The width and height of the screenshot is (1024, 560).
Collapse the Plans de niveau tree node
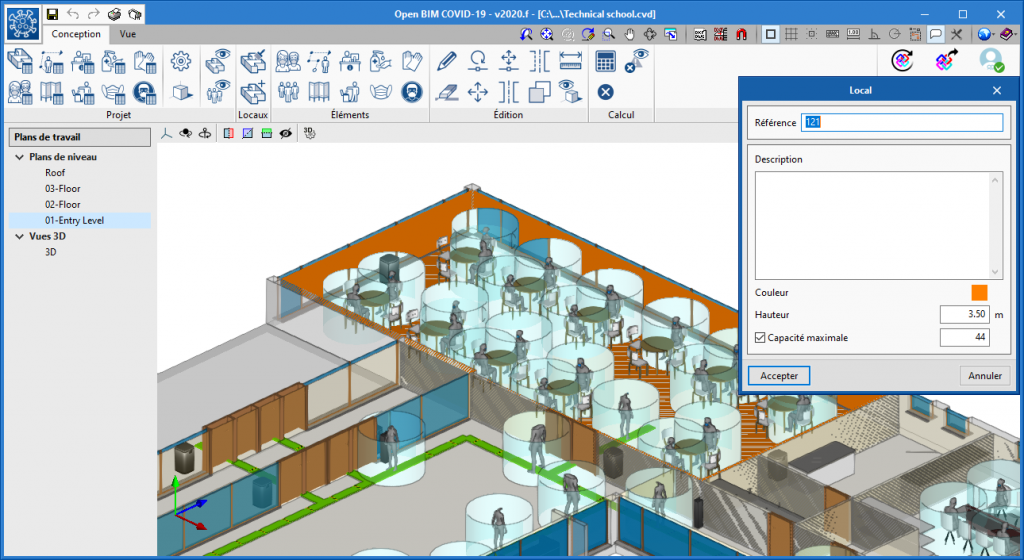point(20,157)
